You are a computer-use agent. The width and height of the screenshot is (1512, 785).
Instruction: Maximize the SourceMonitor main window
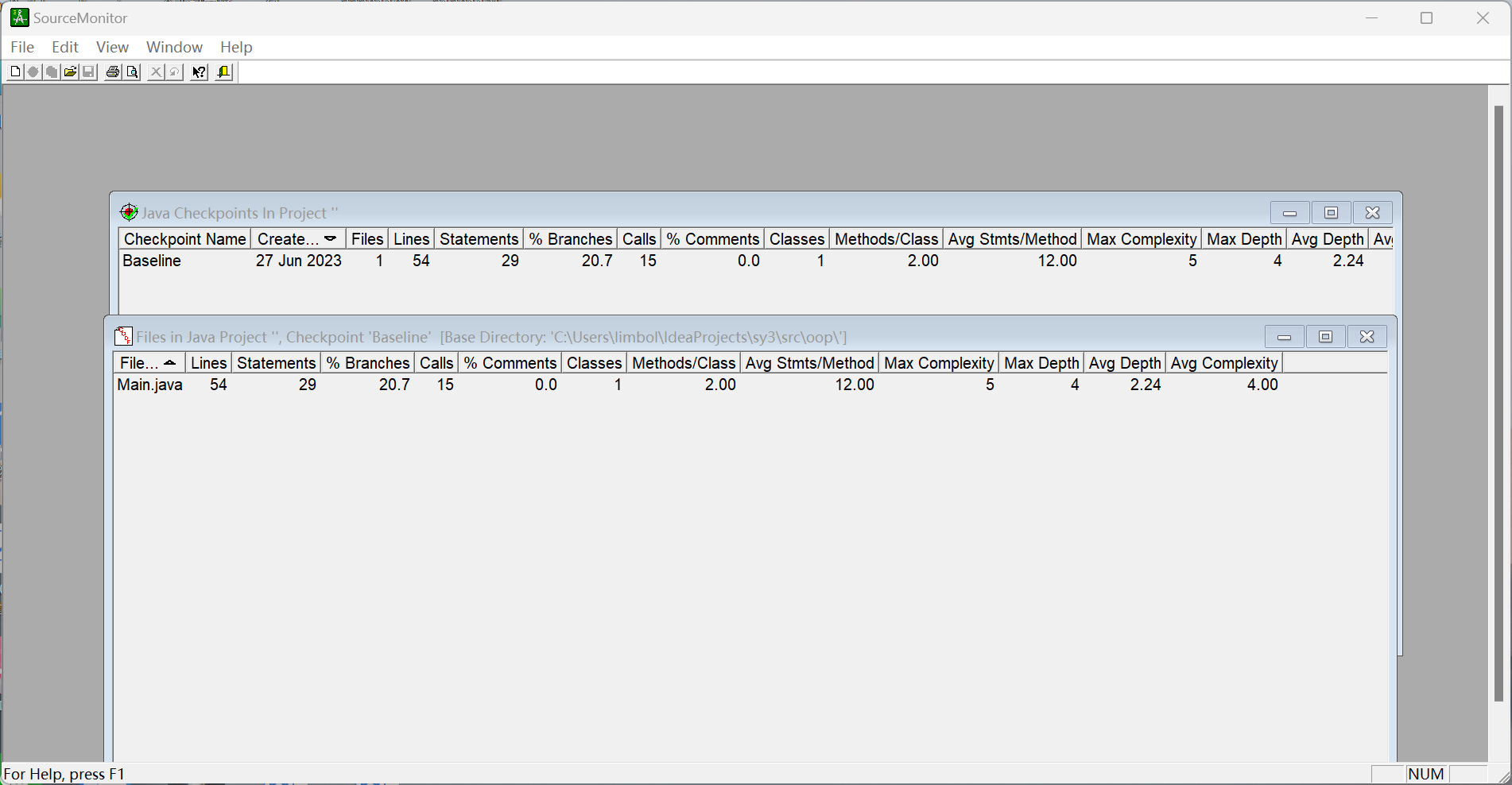[x=1427, y=17]
